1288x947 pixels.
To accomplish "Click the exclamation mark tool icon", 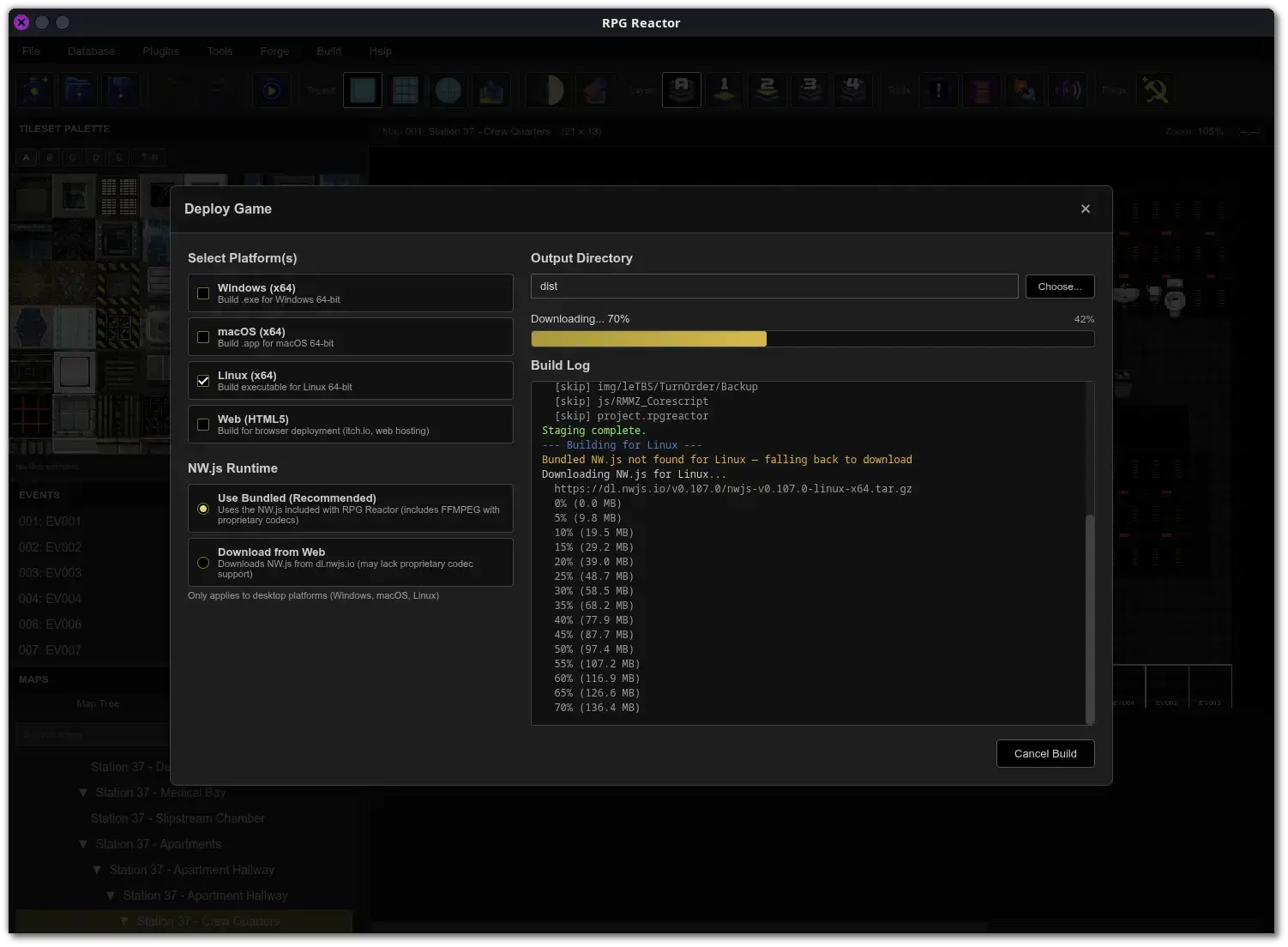I will pyautogui.click(x=939, y=90).
